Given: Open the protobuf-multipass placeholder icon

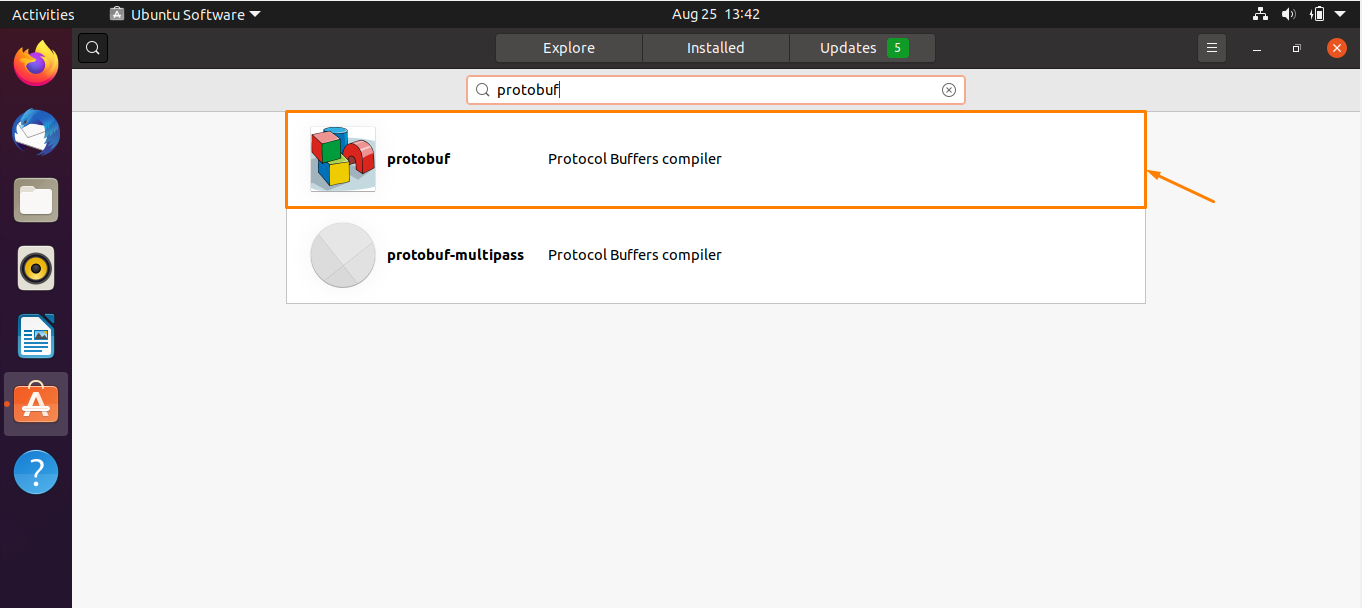Looking at the screenshot, I should (x=343, y=255).
